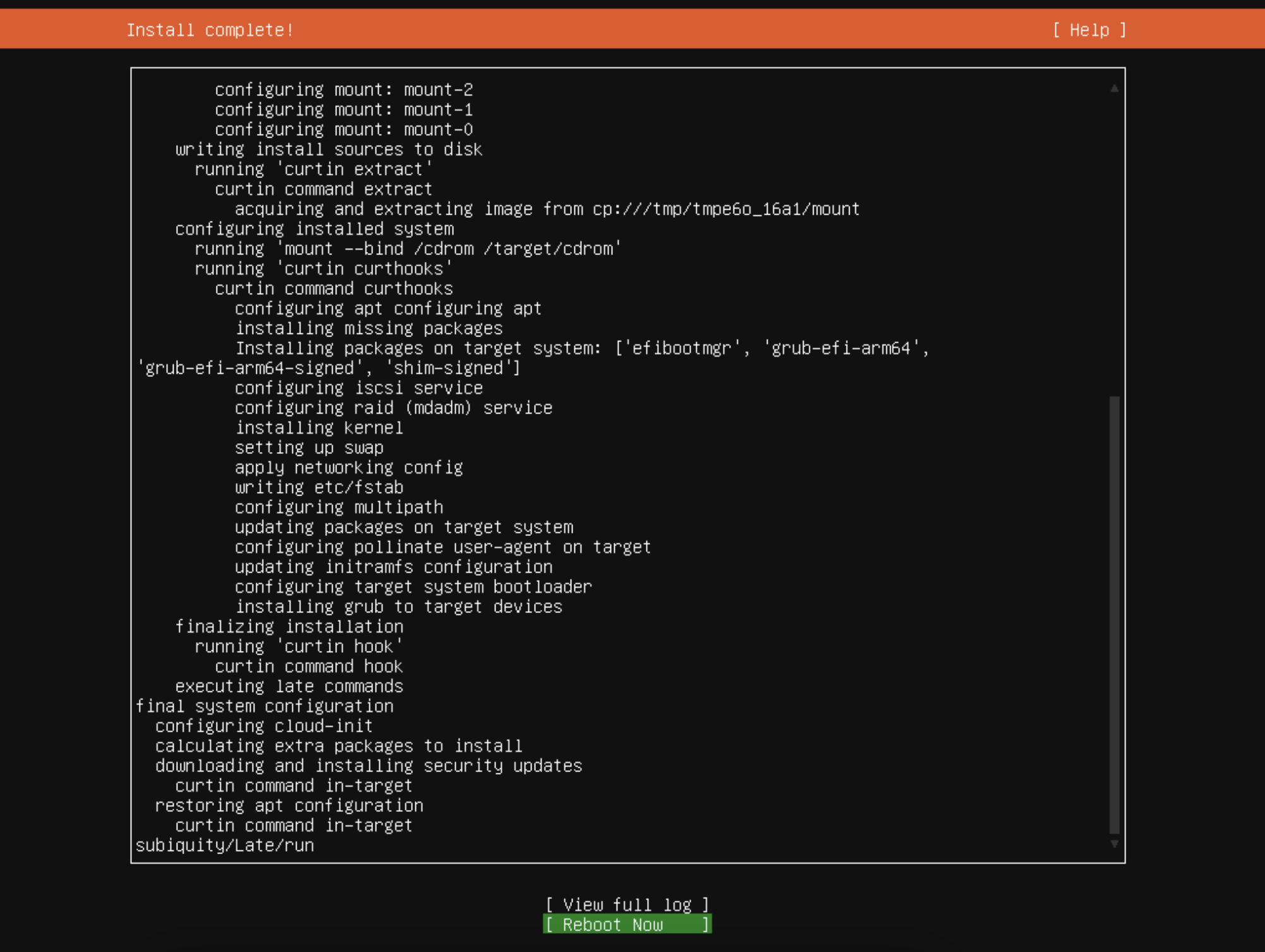Click 'writing install sources to disk' entry
Viewport: 1265px width, 952px height.
click(328, 149)
